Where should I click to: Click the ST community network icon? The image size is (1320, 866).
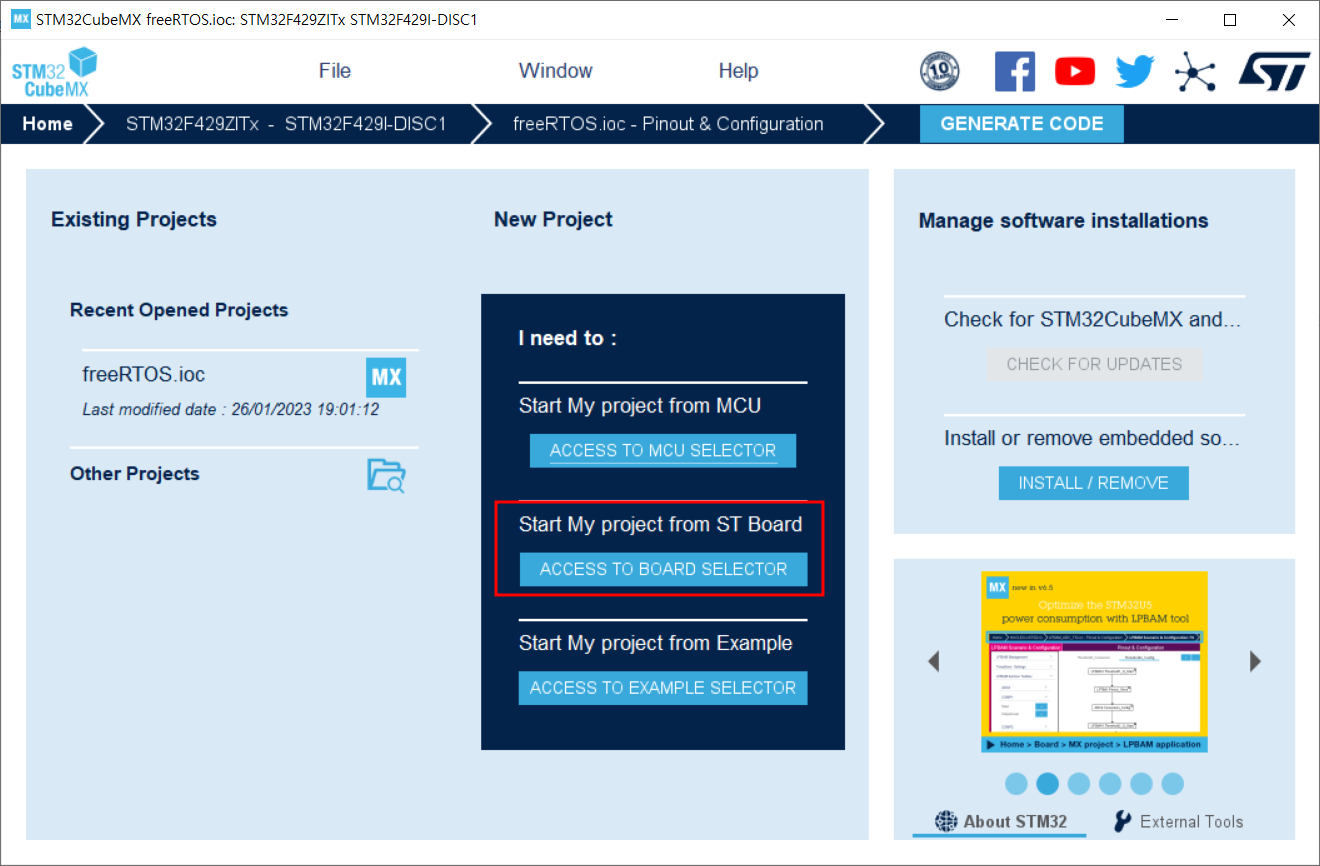click(x=1194, y=71)
